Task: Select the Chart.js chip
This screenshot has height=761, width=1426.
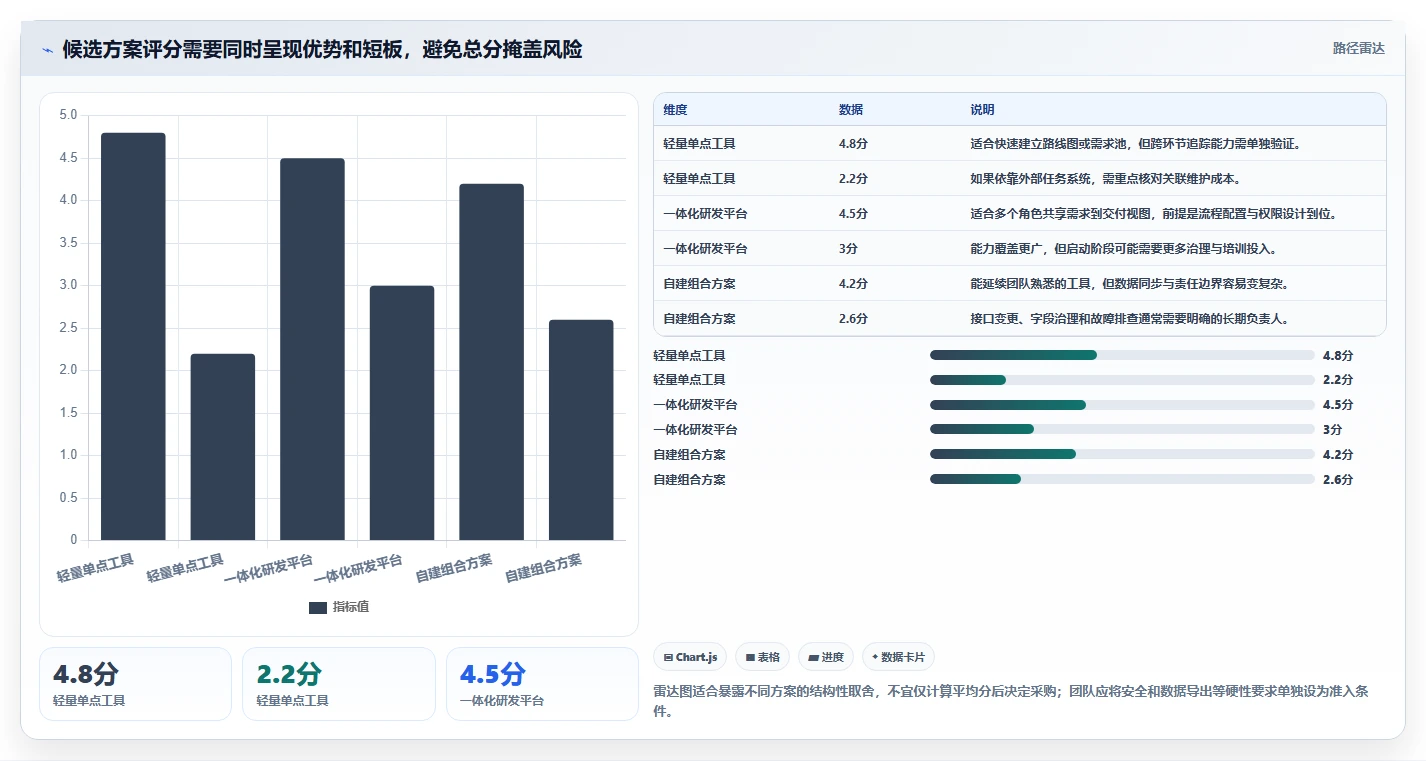Action: (690, 657)
